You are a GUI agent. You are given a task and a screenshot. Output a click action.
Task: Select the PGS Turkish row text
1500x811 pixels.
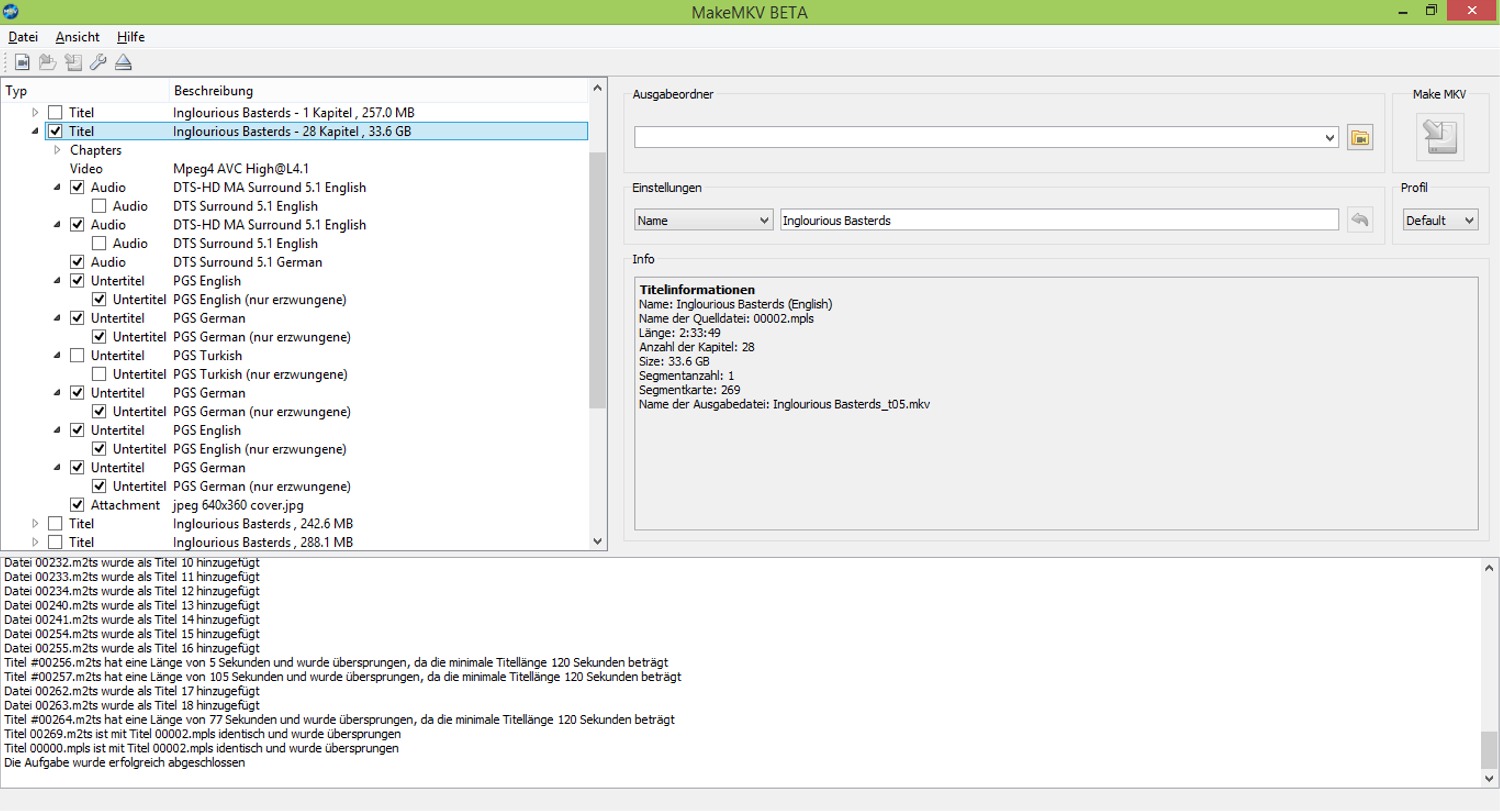[x=207, y=355]
